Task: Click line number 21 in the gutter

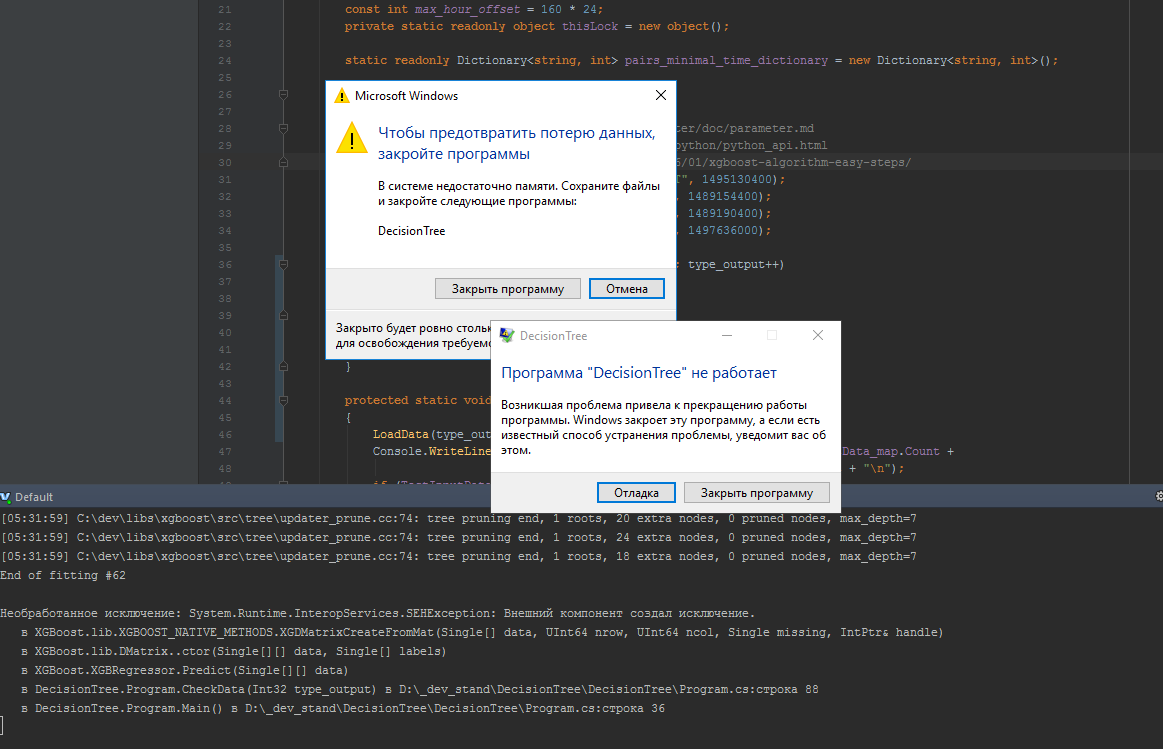Action: (225, 10)
